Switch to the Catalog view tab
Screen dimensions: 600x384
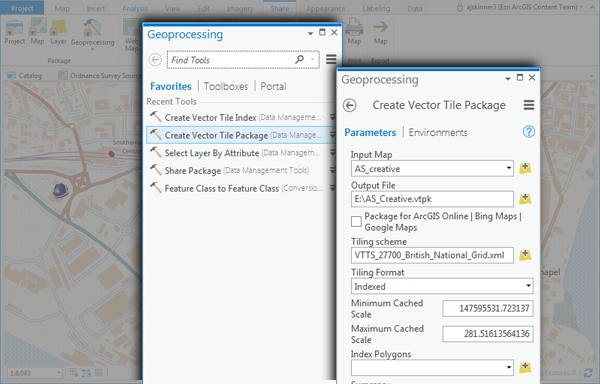[24, 75]
